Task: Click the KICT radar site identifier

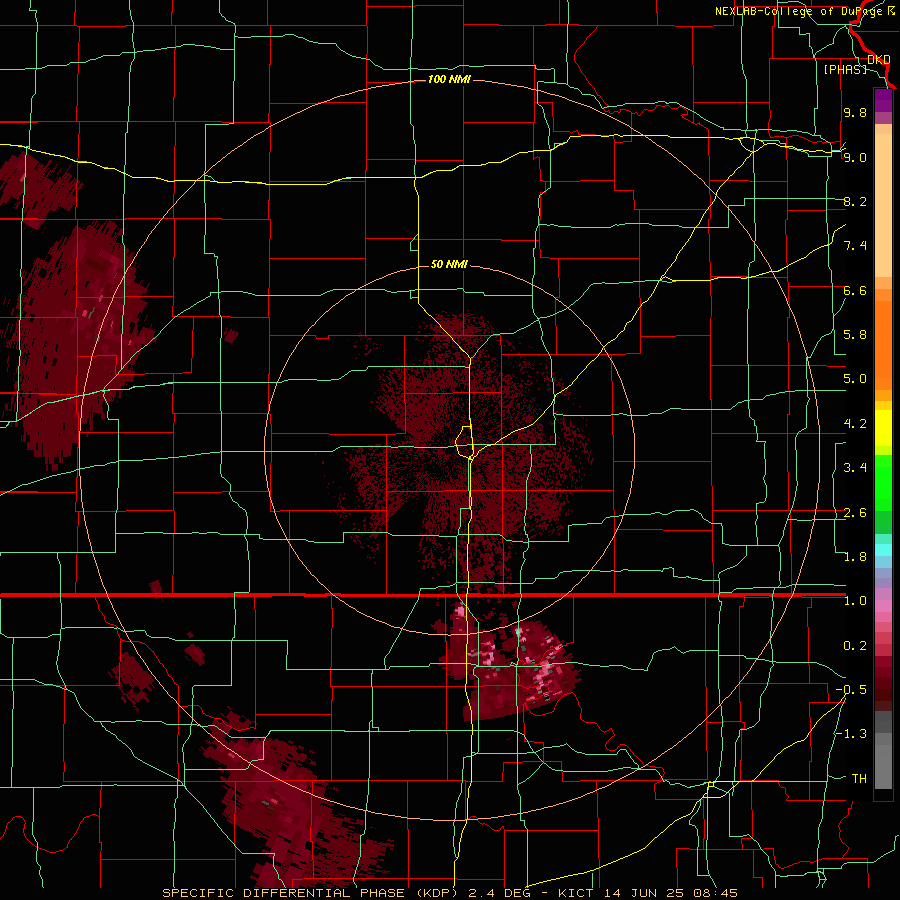Action: pyautogui.click(x=577, y=893)
